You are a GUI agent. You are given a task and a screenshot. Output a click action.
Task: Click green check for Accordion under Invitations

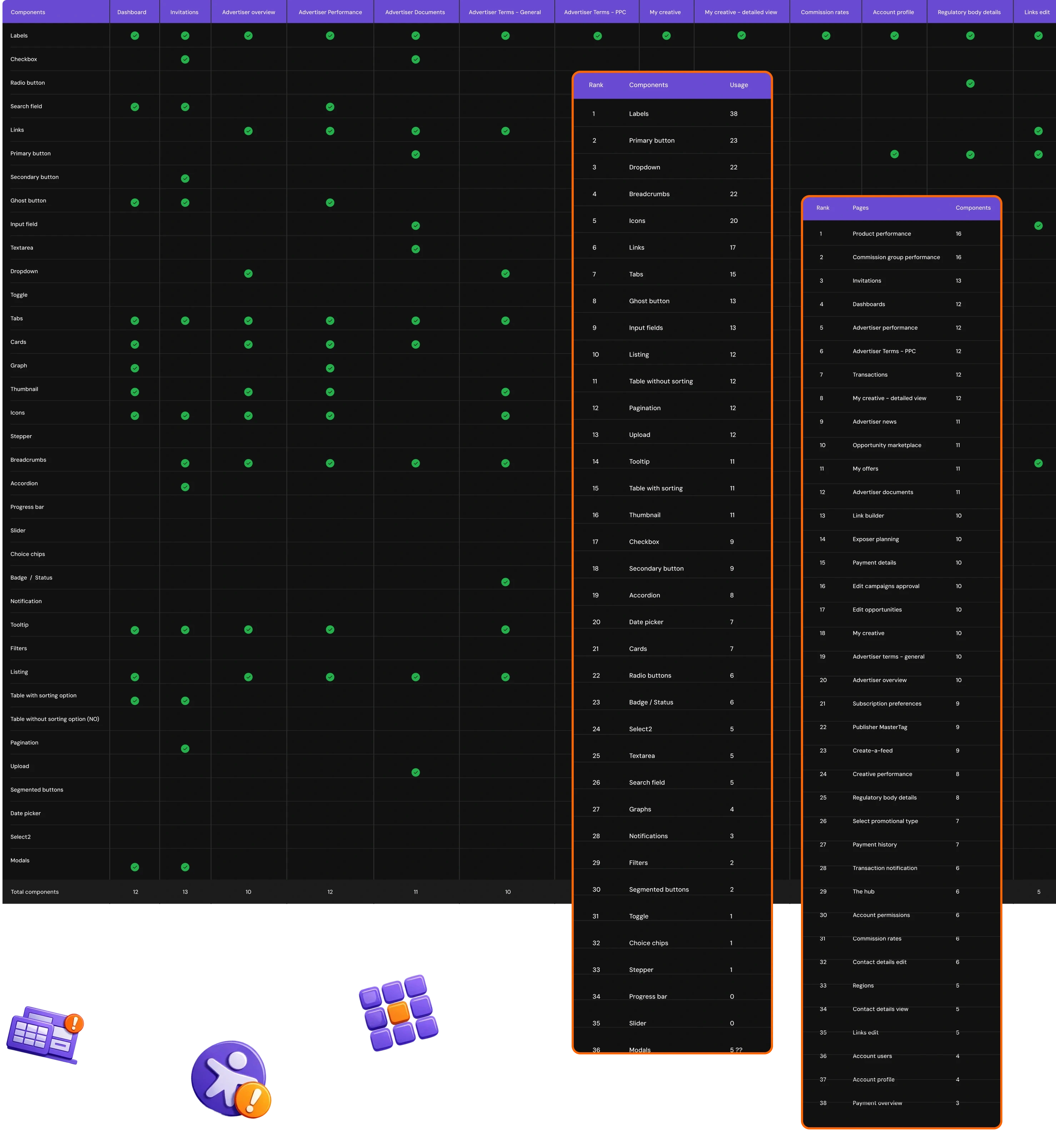(x=185, y=487)
